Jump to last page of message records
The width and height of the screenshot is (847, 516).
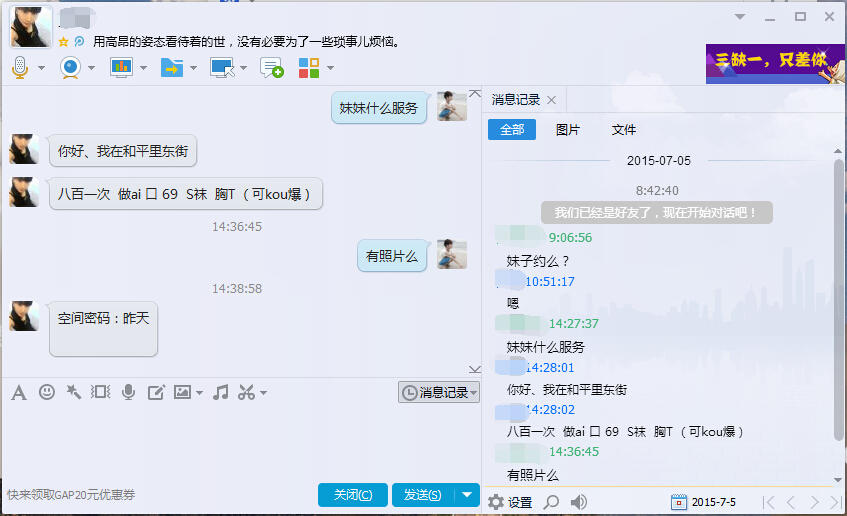[836, 502]
